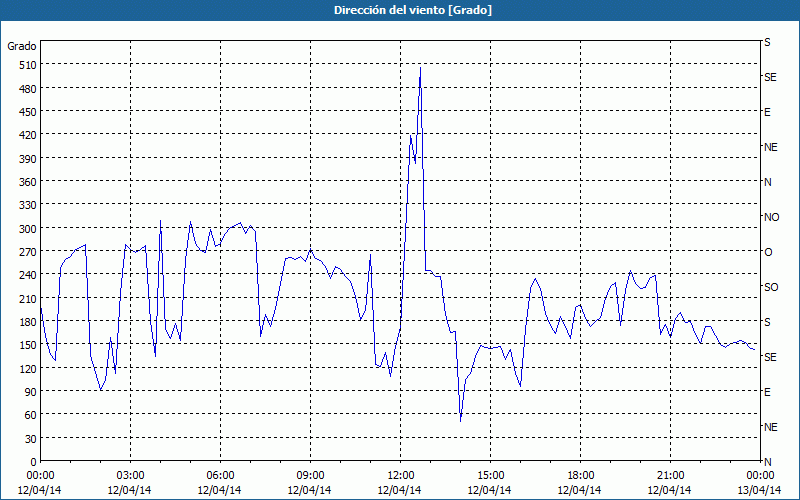
Task: Click the 12/04/14 date below 12:00
Action: pyautogui.click(x=399, y=490)
